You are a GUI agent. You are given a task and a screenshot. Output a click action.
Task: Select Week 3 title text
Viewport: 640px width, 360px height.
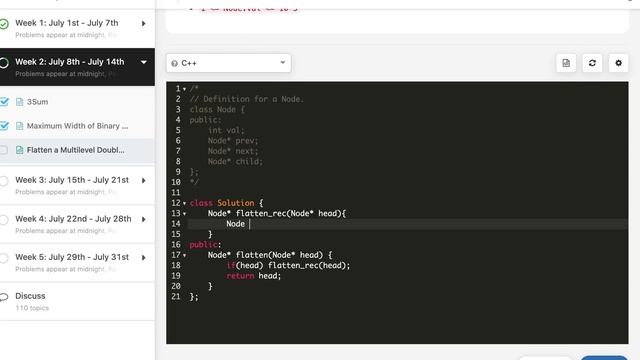(x=72, y=180)
